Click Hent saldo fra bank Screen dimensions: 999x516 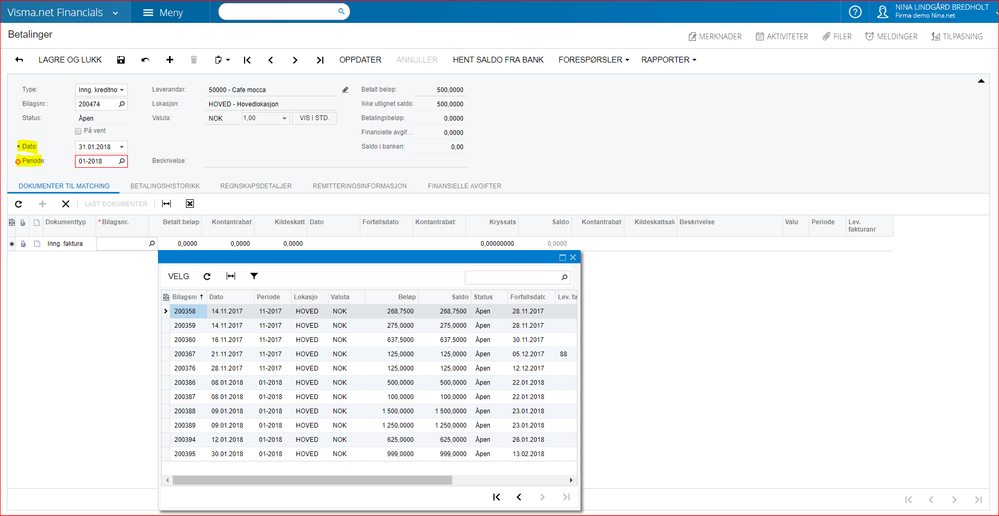(x=498, y=60)
